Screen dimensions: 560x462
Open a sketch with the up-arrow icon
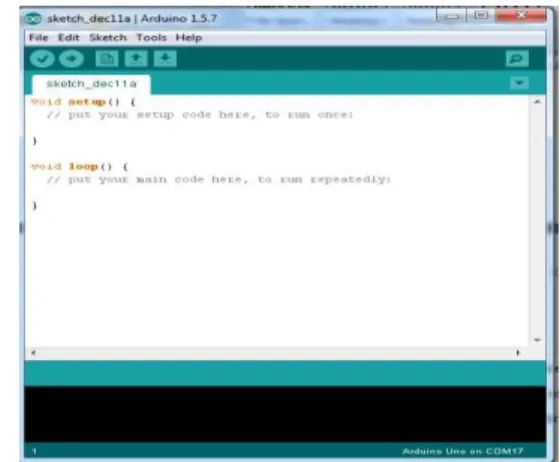(x=136, y=59)
